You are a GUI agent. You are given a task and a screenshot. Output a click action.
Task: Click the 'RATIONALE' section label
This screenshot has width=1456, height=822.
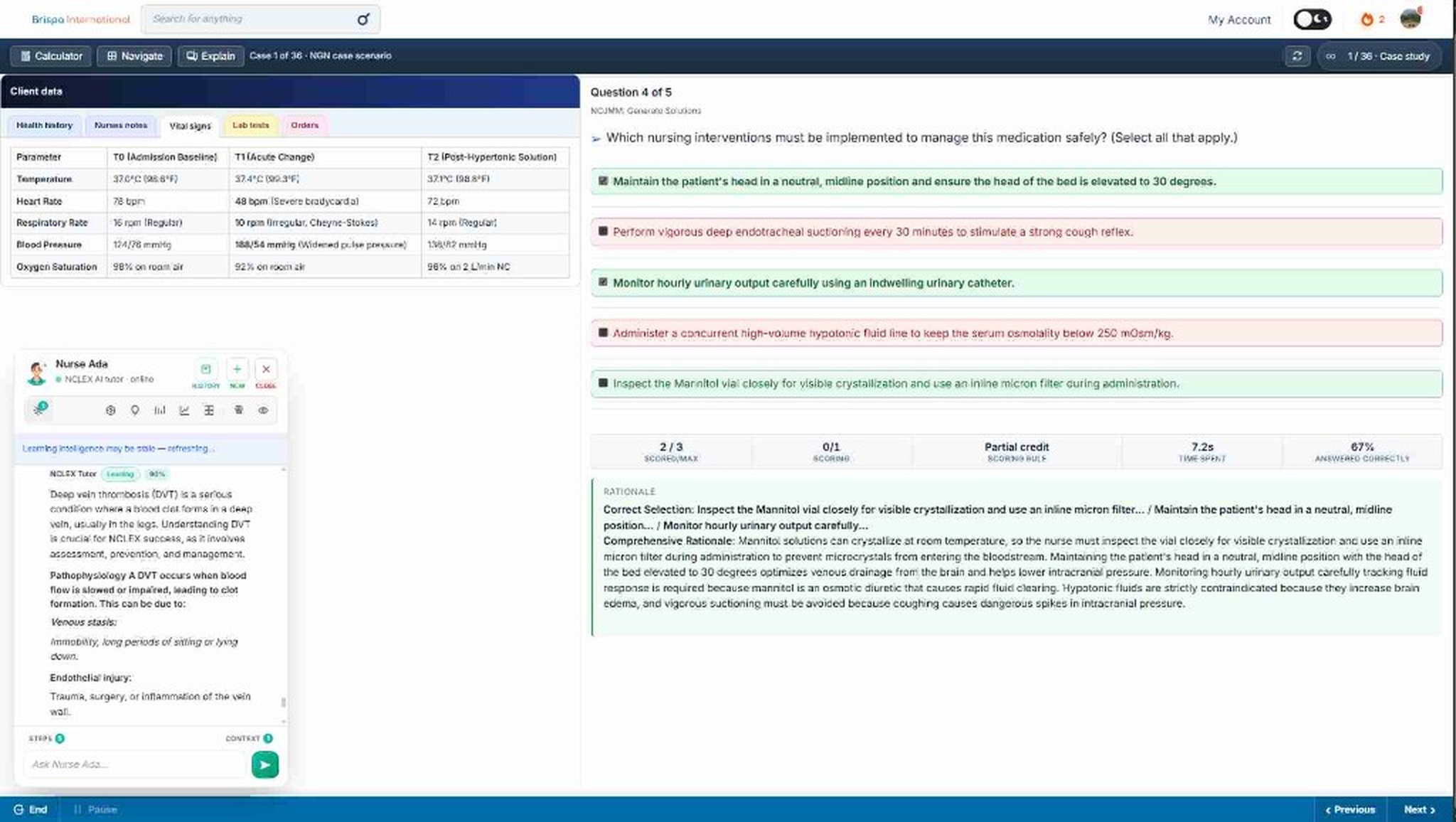[x=629, y=491]
